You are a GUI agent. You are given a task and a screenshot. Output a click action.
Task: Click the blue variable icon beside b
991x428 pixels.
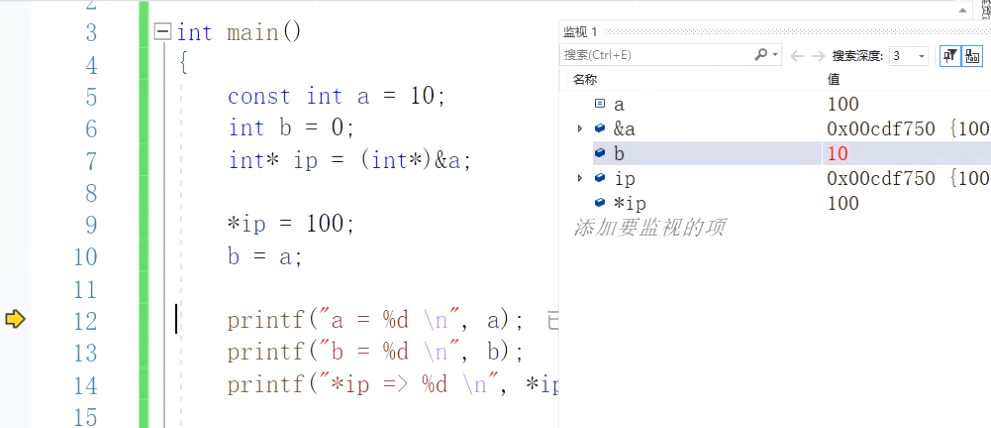click(600, 153)
